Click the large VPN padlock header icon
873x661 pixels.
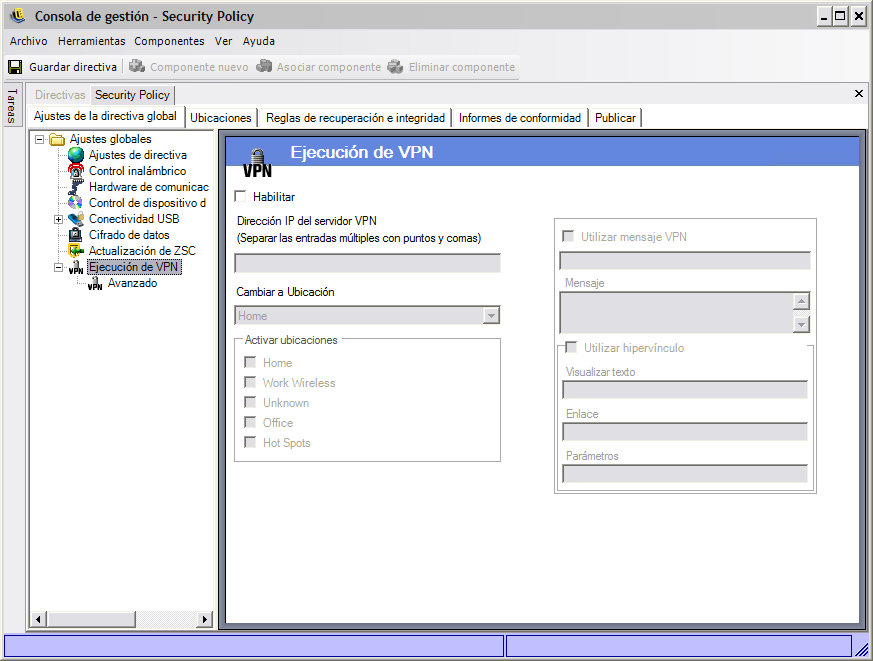click(x=257, y=163)
